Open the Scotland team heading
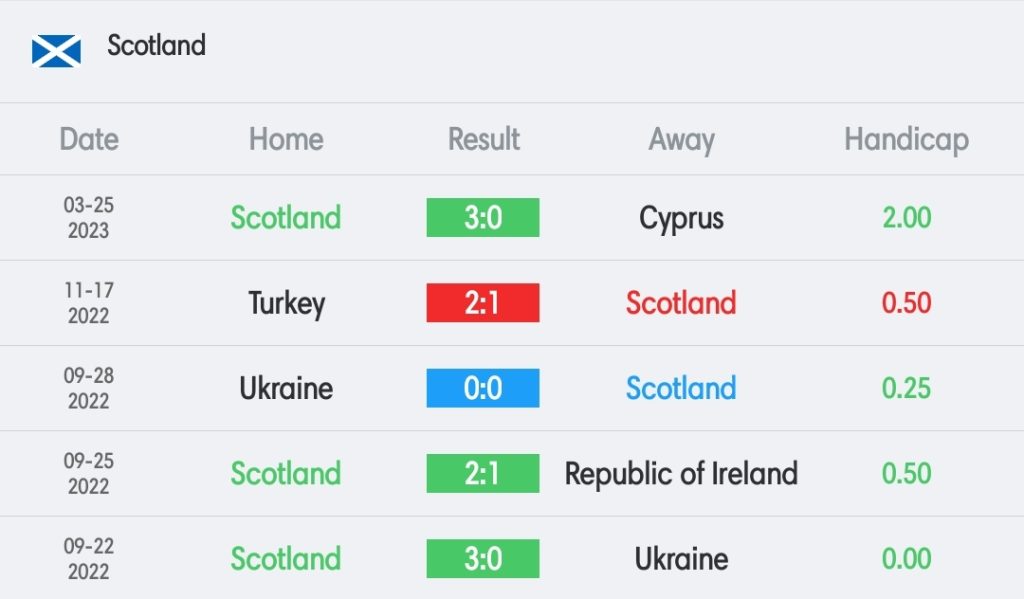The height and width of the screenshot is (599, 1024). (x=156, y=45)
